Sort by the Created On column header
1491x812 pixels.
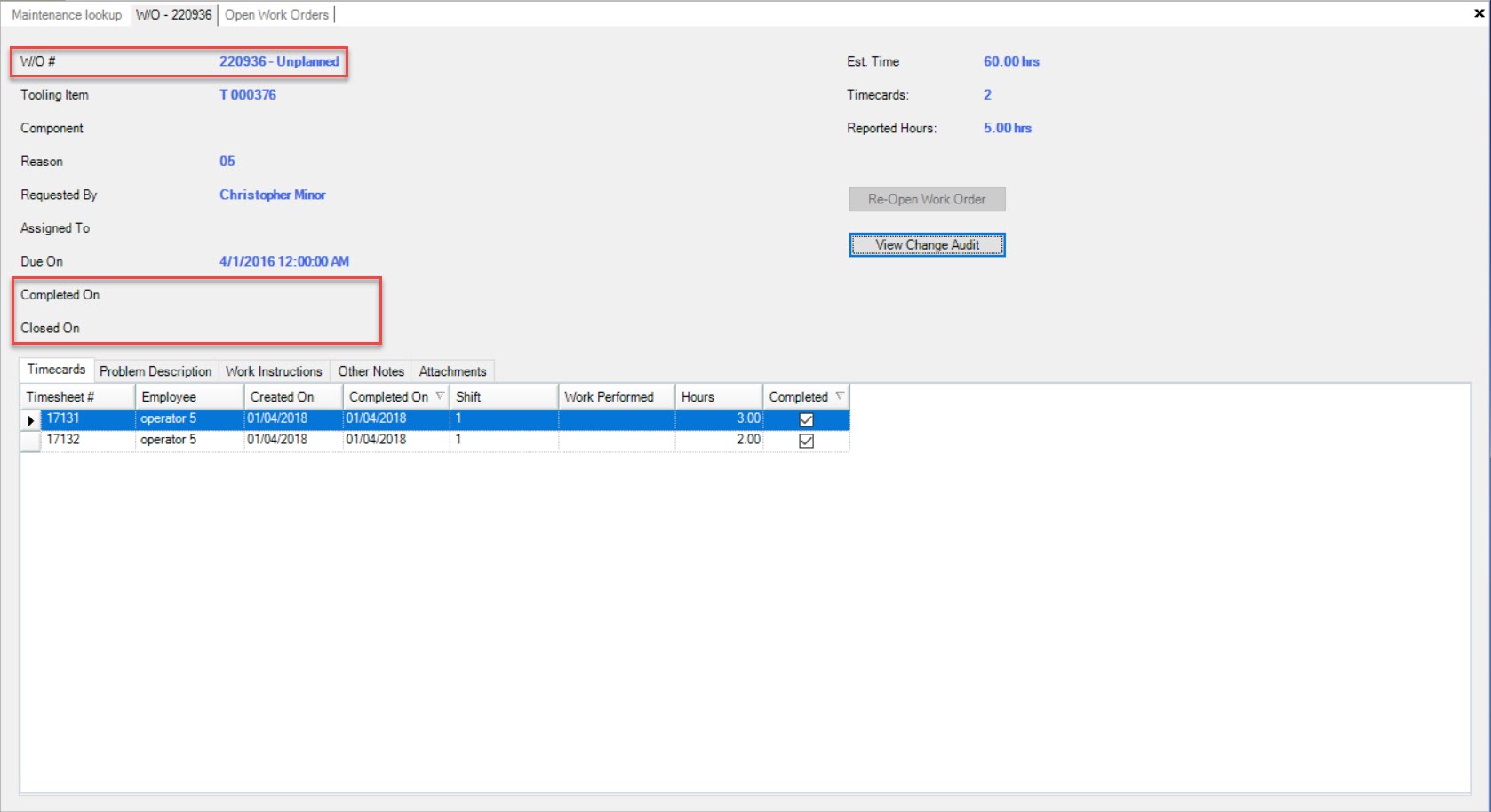(x=293, y=396)
